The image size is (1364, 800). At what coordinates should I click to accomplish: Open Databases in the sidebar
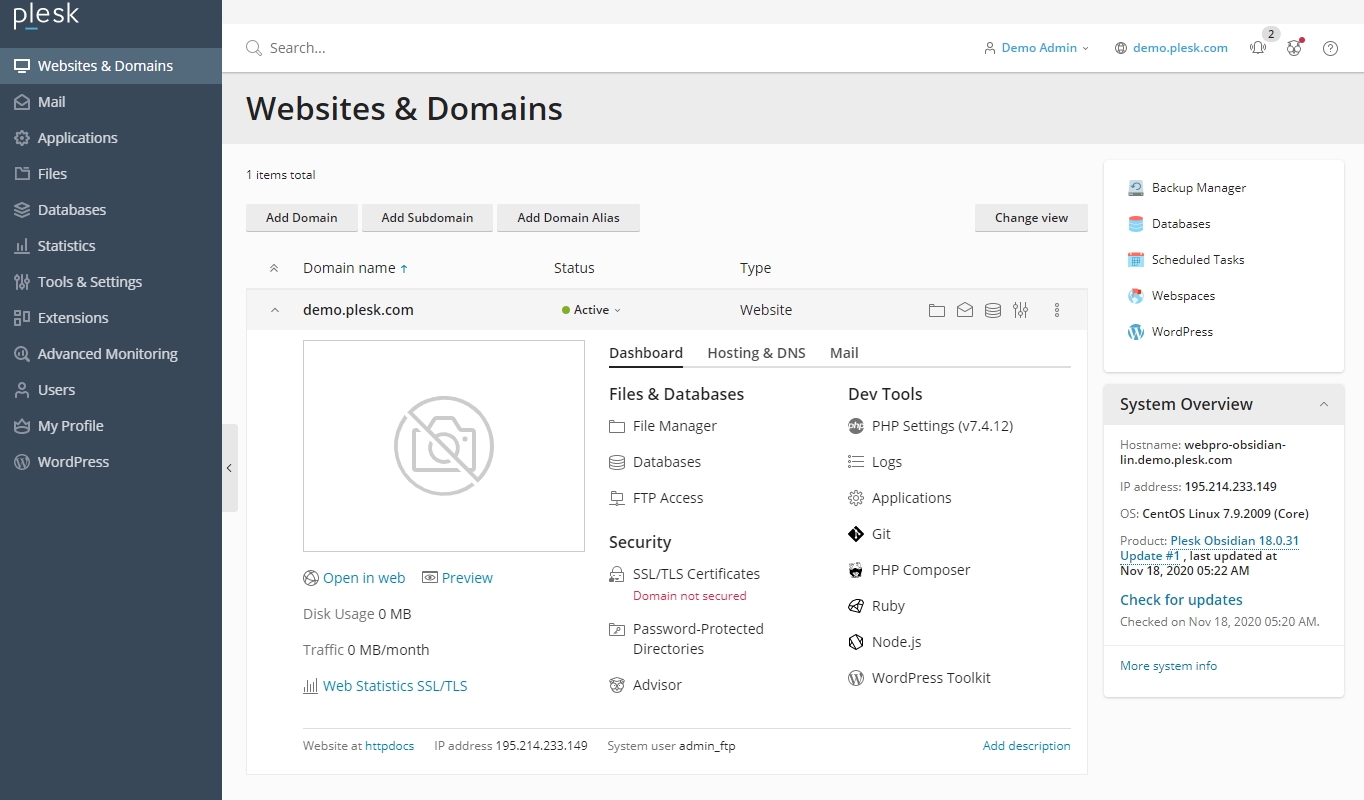coord(111,210)
